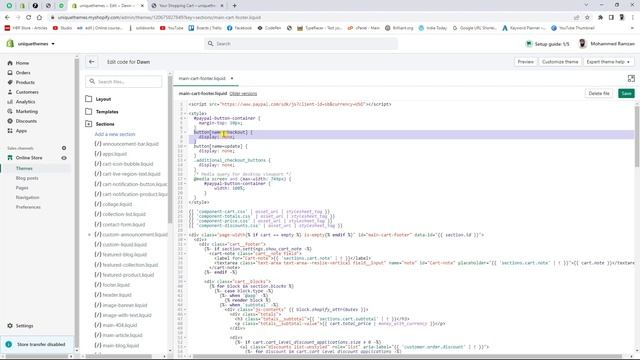Open the Older versions link
640x360 pixels.
[243, 94]
